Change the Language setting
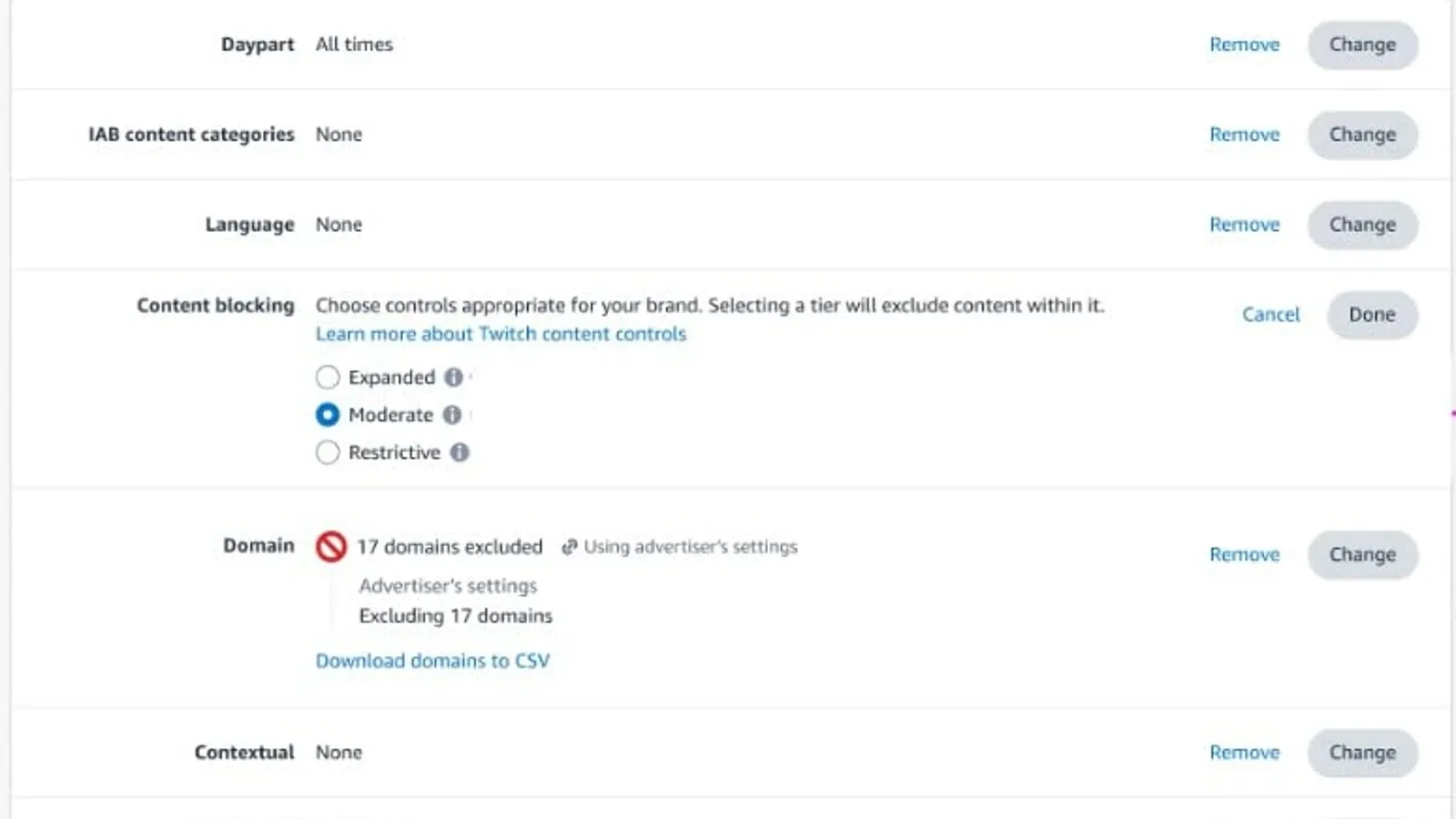Screen dimensions: 1456x819 [1362, 225]
